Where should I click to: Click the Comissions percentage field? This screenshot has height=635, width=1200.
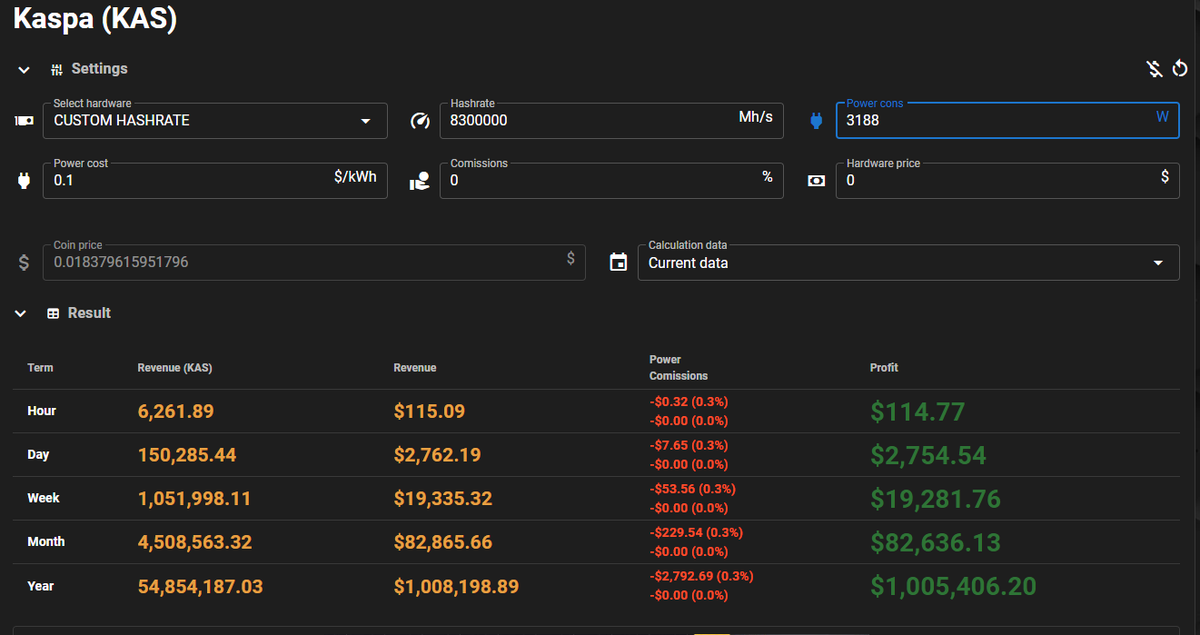pyautogui.click(x=612, y=181)
